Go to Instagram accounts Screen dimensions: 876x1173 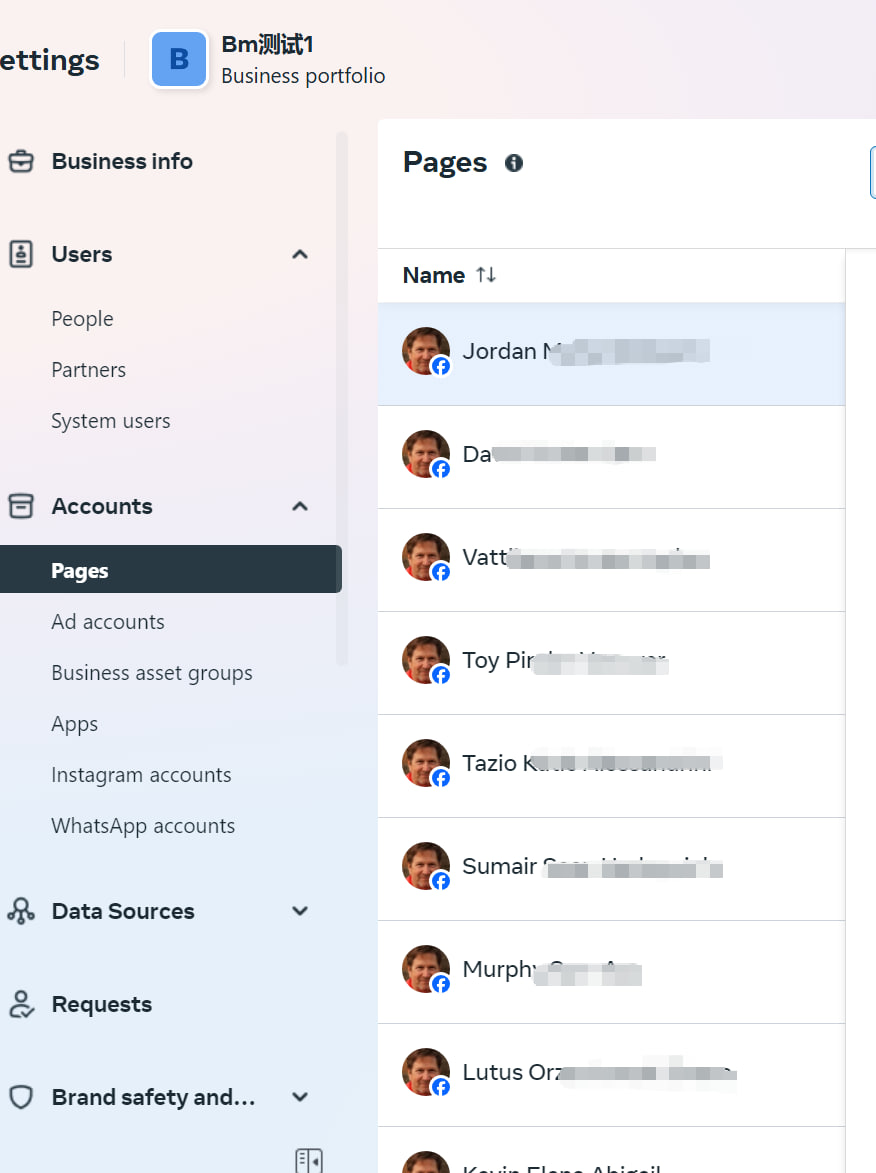[x=141, y=775]
